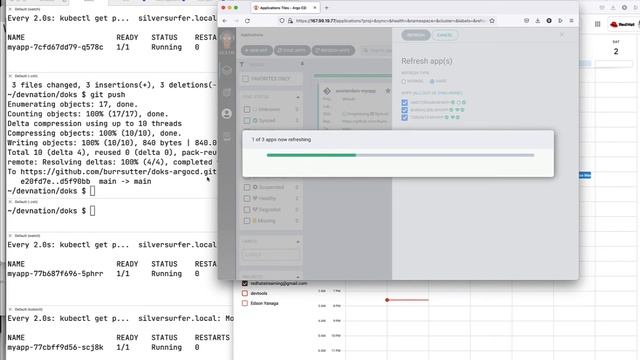Bookmark this page with the star icon
This screenshot has width=640, height=360.
tap(492, 21)
